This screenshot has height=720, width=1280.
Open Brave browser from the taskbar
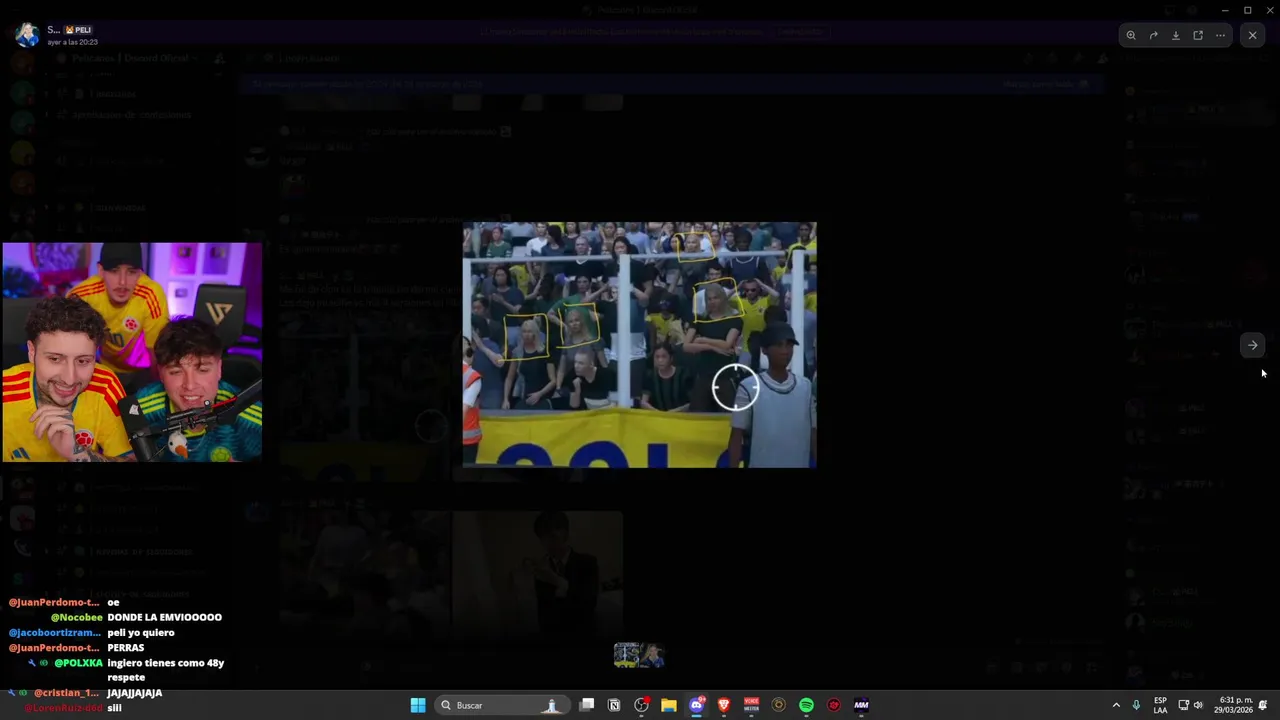tap(724, 705)
